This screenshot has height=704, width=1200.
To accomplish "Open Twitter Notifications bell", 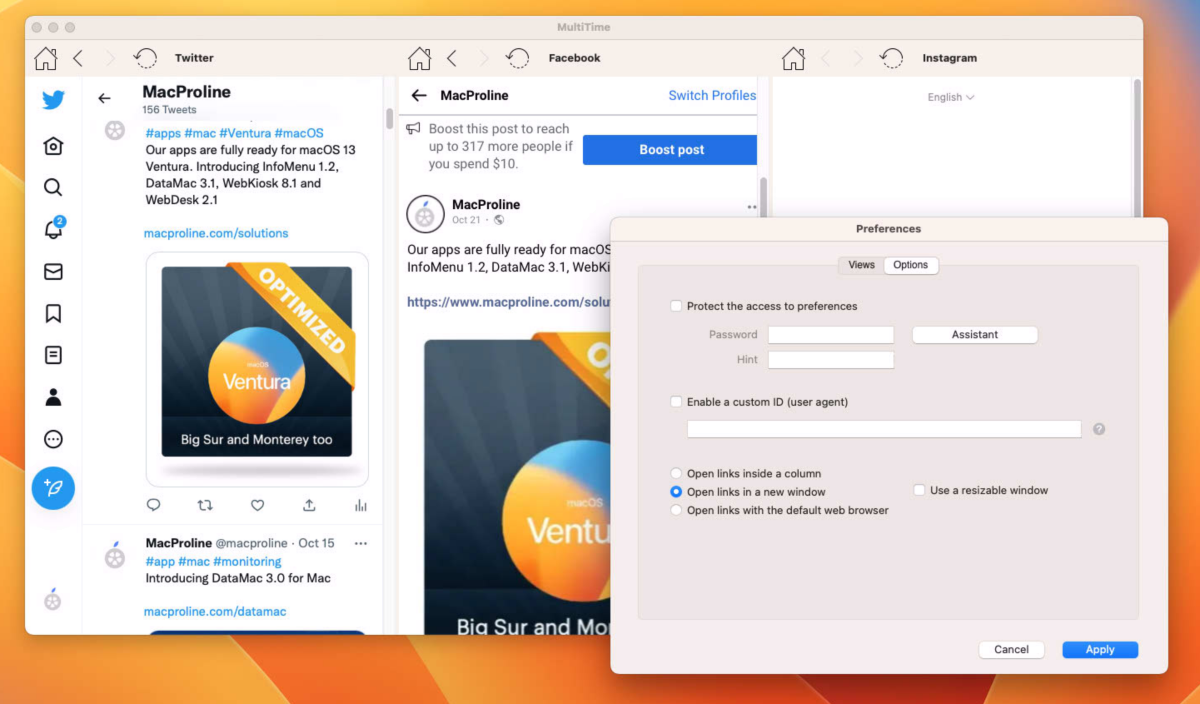I will (x=53, y=229).
